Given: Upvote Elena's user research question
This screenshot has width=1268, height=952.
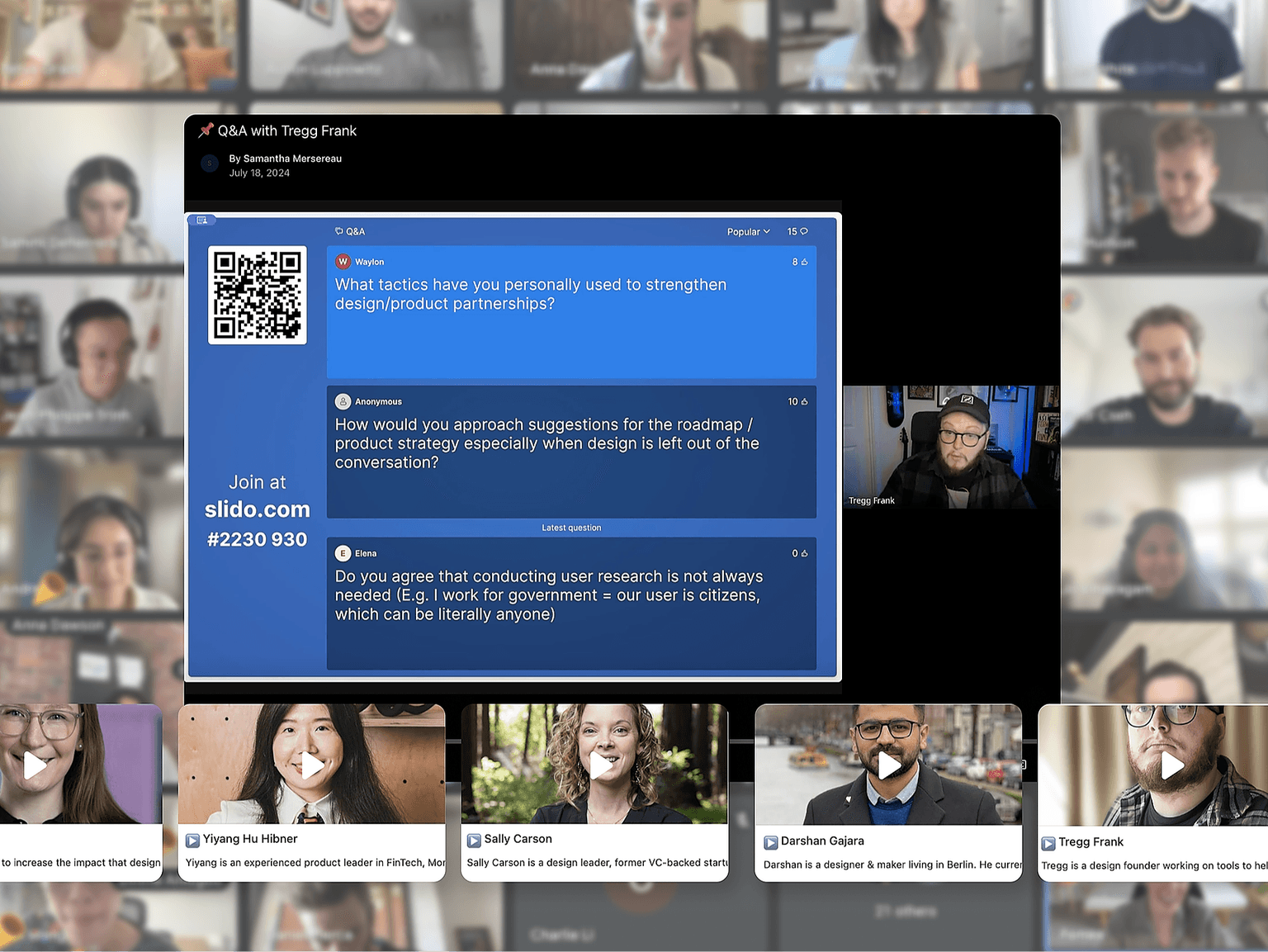Looking at the screenshot, I should pyautogui.click(x=804, y=553).
